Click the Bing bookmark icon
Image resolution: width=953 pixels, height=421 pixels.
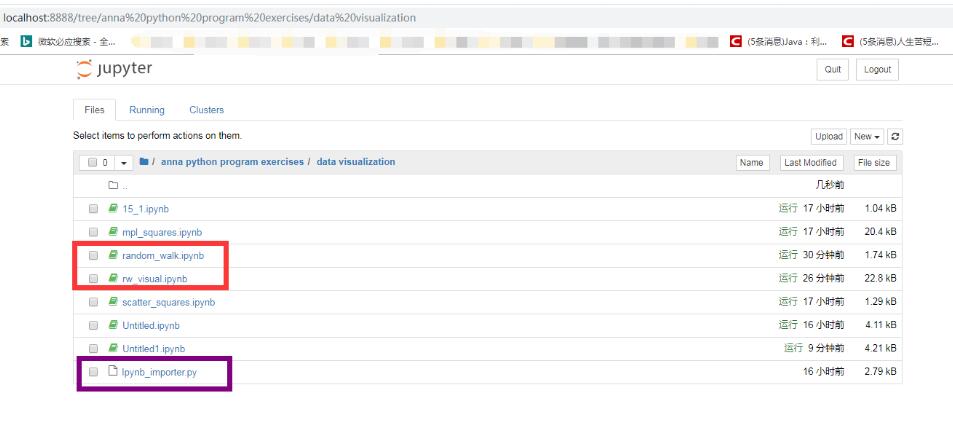pyautogui.click(x=26, y=41)
